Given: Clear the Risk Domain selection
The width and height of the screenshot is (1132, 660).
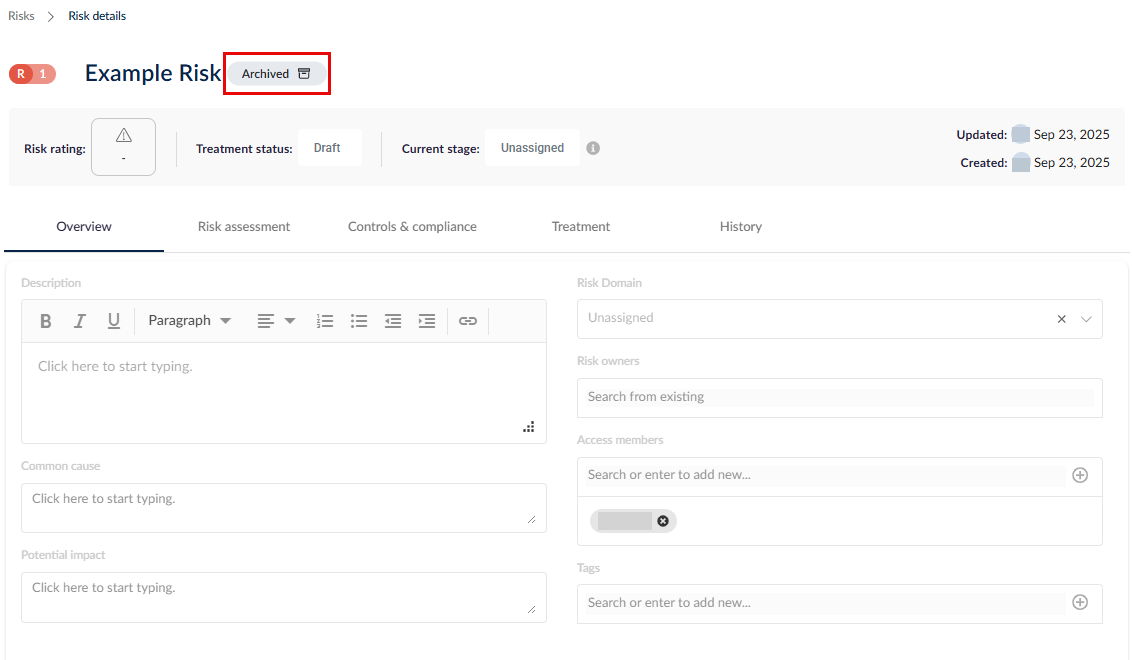Looking at the screenshot, I should (x=1062, y=319).
